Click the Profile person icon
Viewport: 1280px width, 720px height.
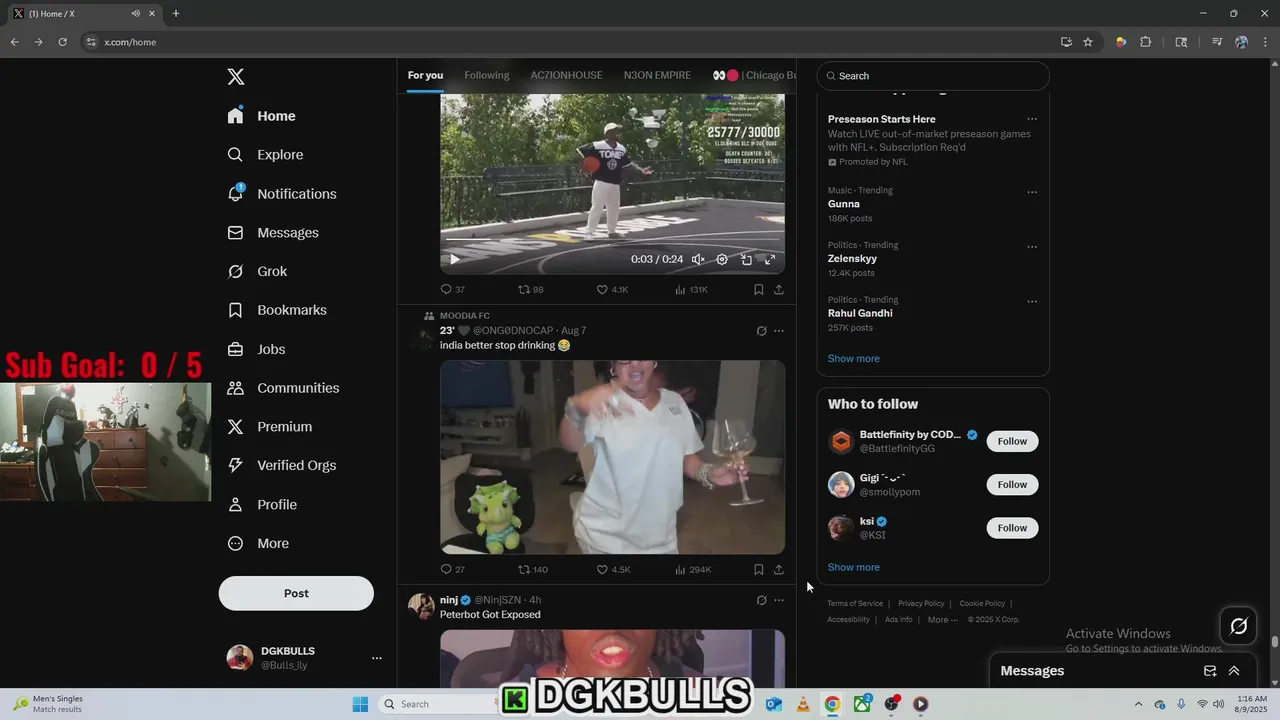(235, 505)
